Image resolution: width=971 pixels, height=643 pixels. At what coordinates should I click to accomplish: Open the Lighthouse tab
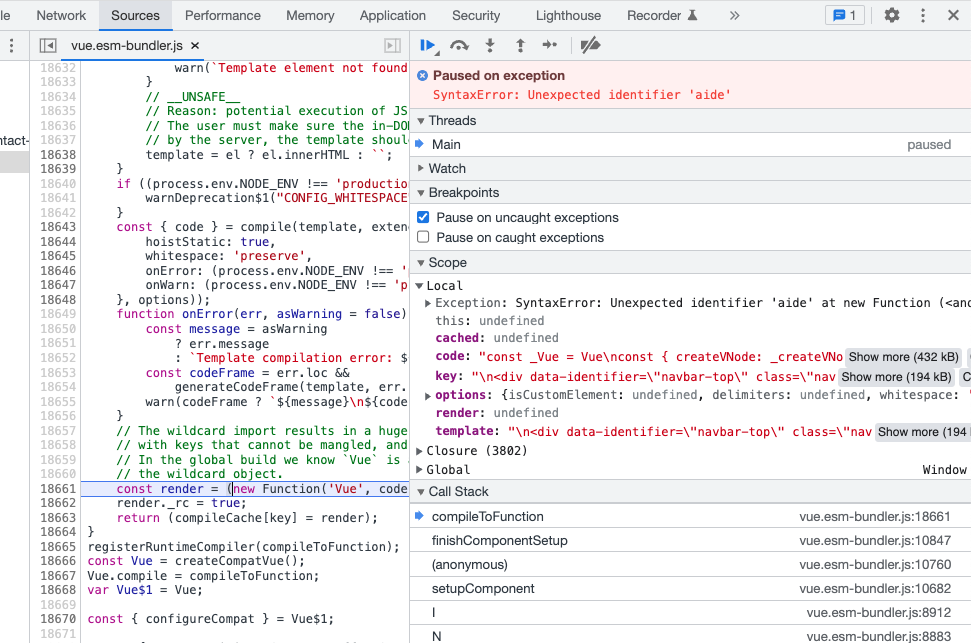(x=568, y=15)
